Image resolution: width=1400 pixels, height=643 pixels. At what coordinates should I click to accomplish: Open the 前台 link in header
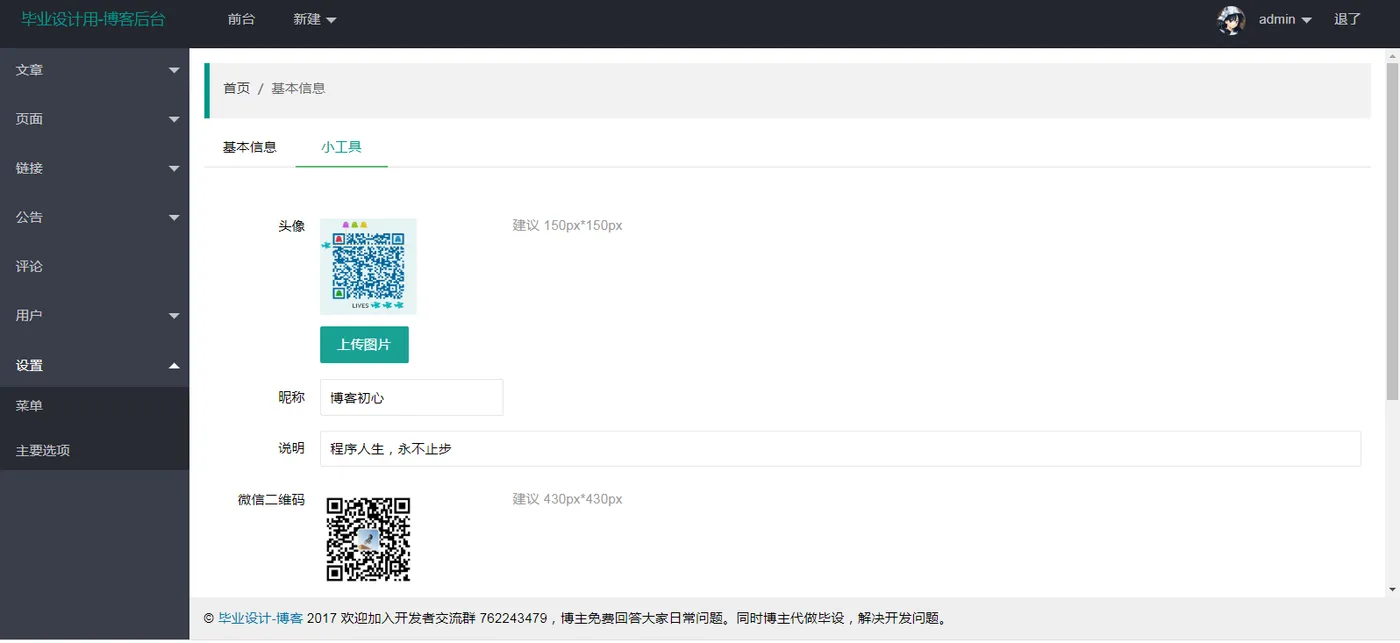pyautogui.click(x=241, y=19)
